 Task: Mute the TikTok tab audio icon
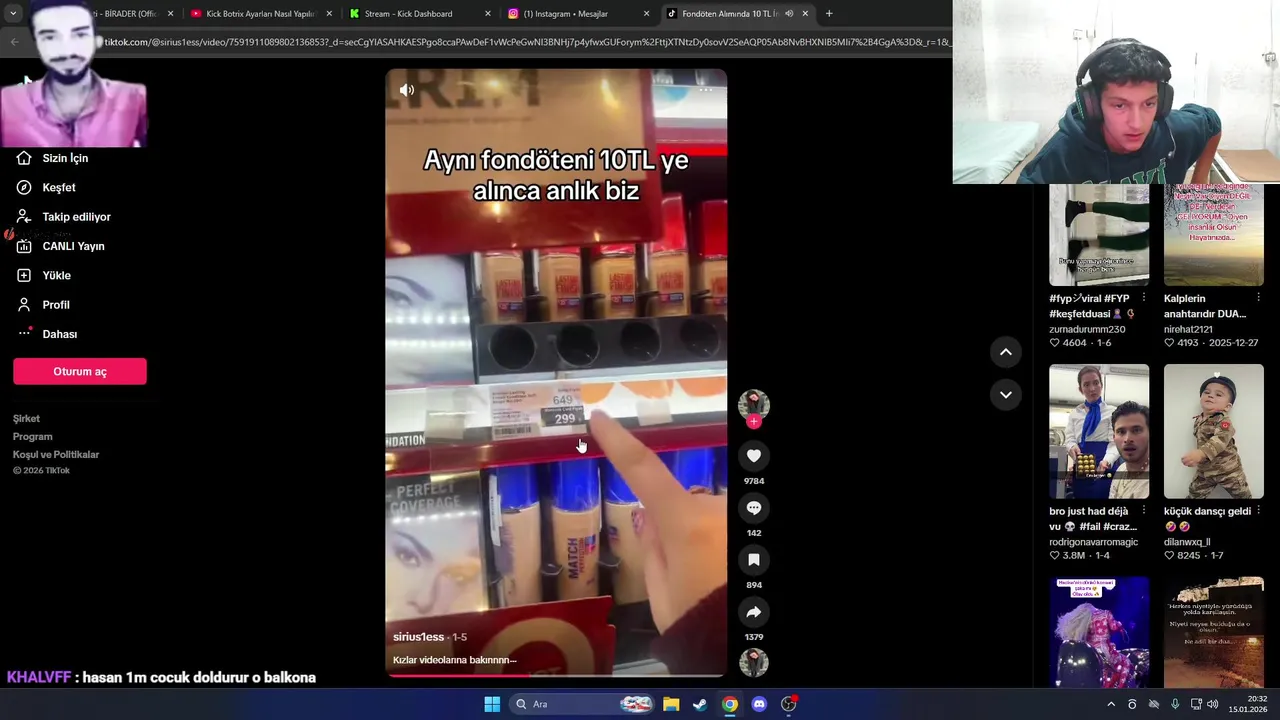789,14
